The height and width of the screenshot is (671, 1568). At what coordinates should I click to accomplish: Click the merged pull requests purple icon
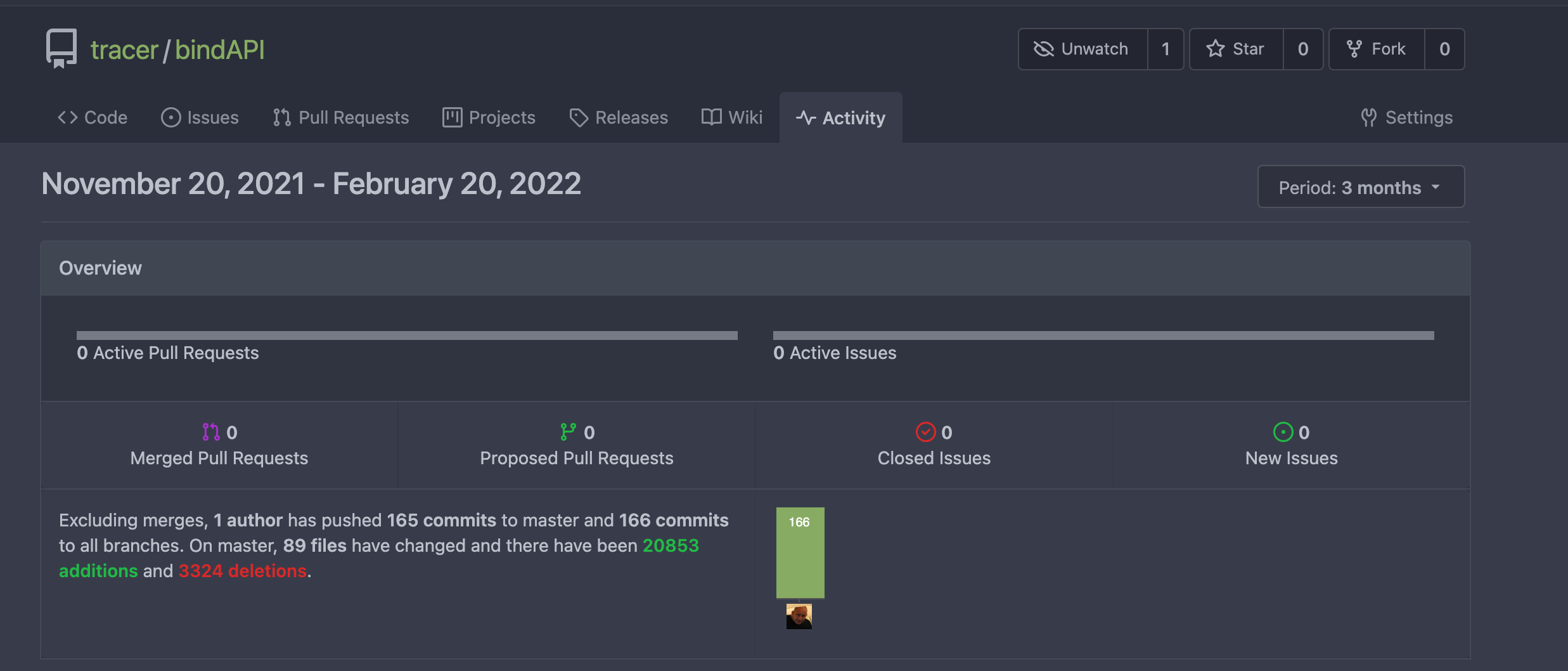(210, 432)
